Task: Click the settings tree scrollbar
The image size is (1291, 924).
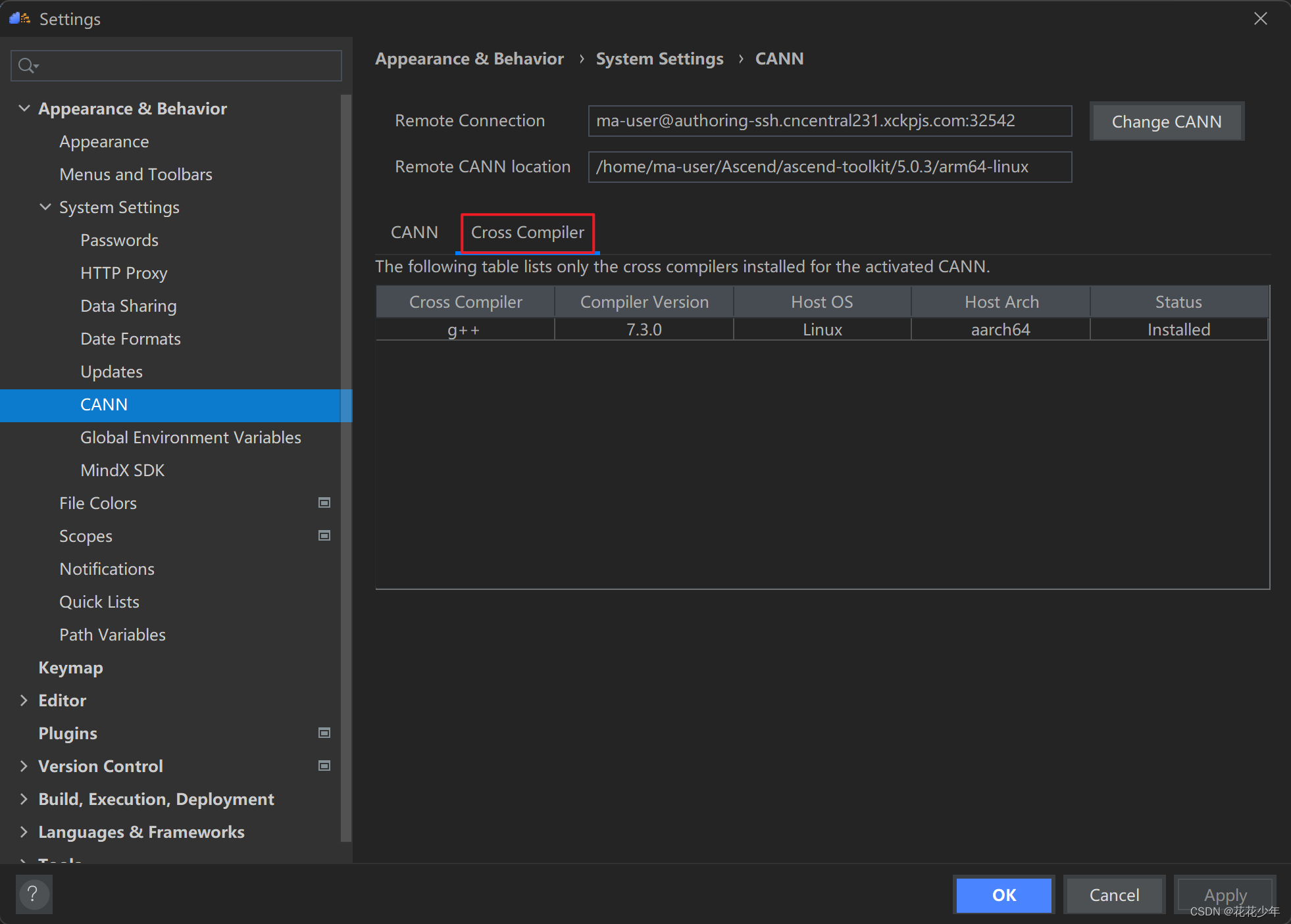Action: coord(346,467)
